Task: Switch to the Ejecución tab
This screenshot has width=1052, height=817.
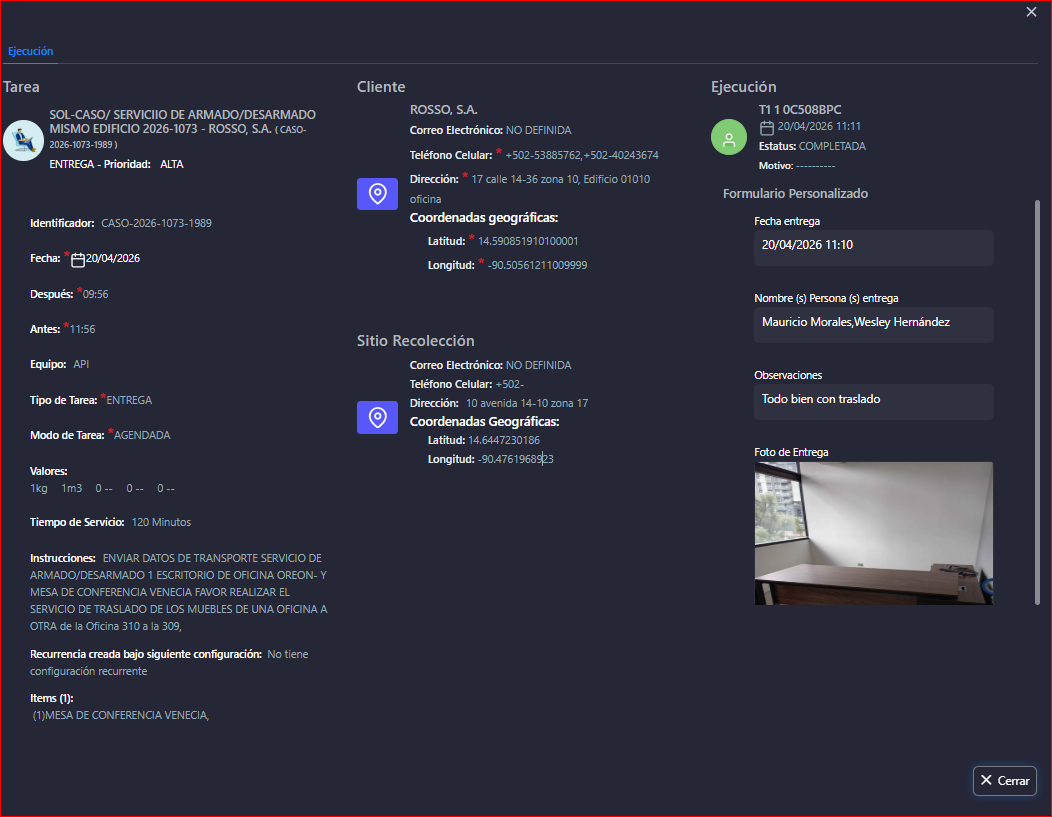Action: (x=30, y=51)
